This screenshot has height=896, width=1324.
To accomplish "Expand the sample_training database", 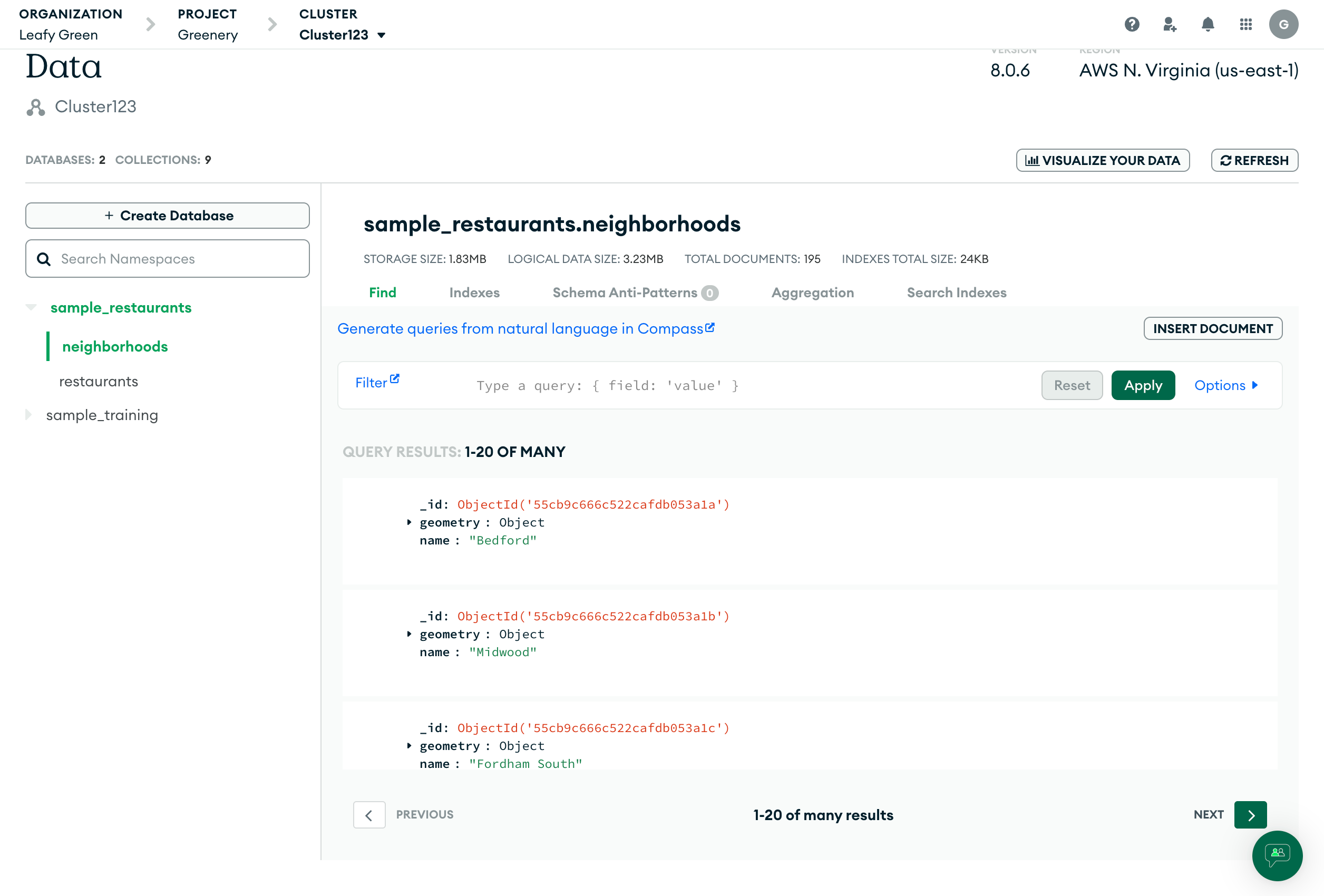I will point(28,415).
